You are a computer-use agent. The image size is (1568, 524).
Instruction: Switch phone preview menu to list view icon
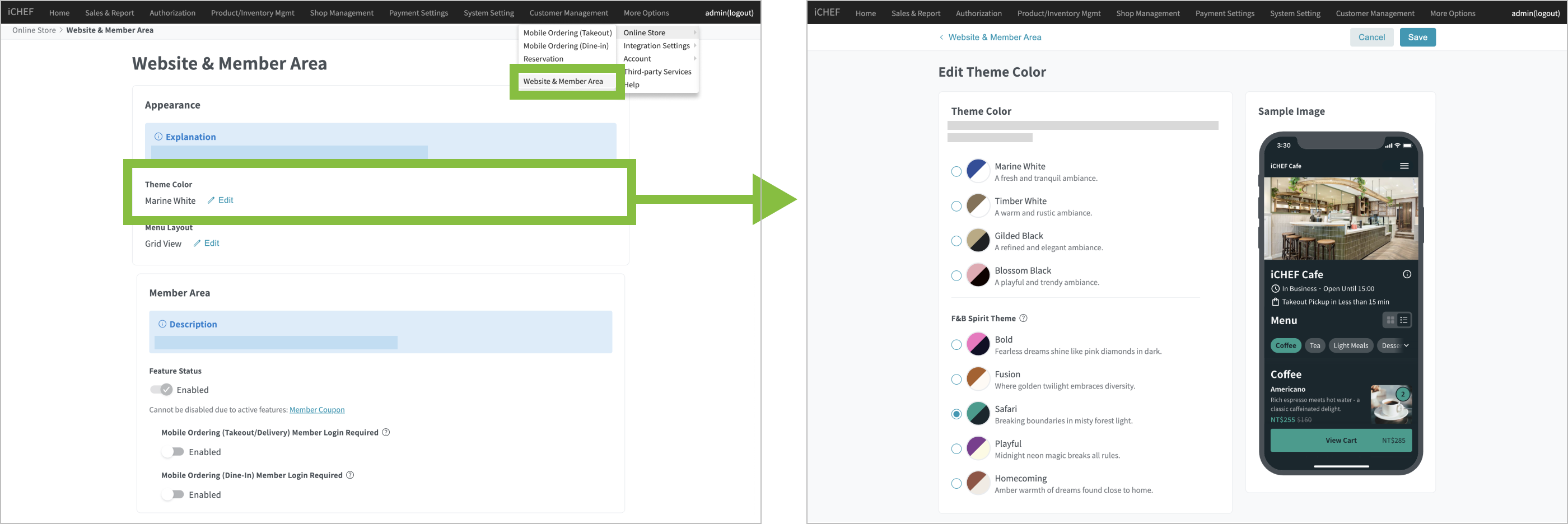tap(1404, 320)
